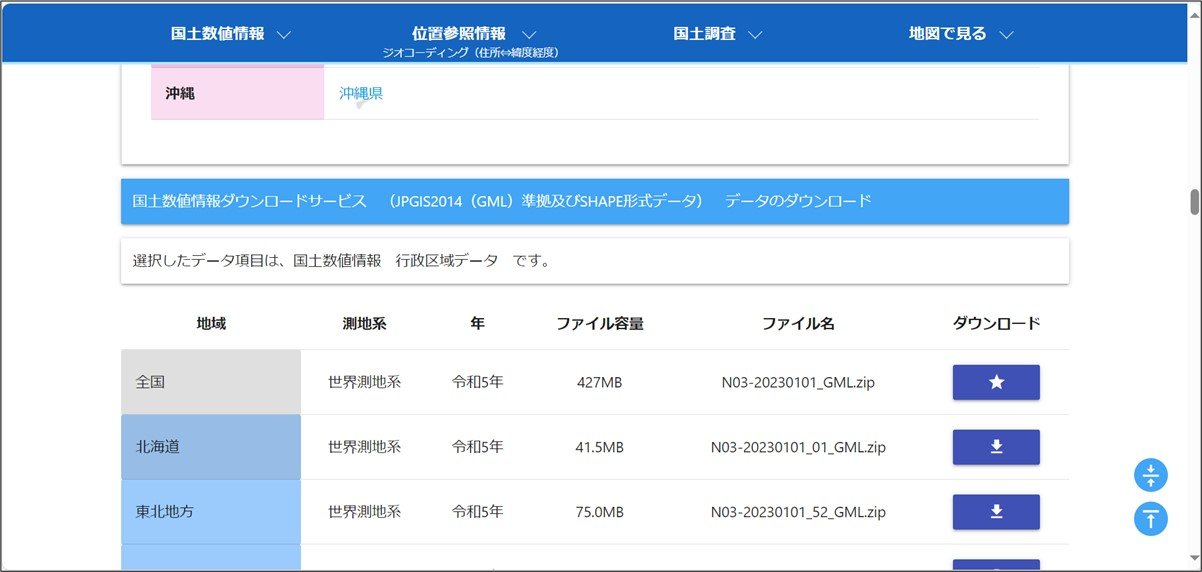Click 令和5年 in the 東北地方 row
The width and height of the screenshot is (1202, 572).
pyautogui.click(x=477, y=512)
